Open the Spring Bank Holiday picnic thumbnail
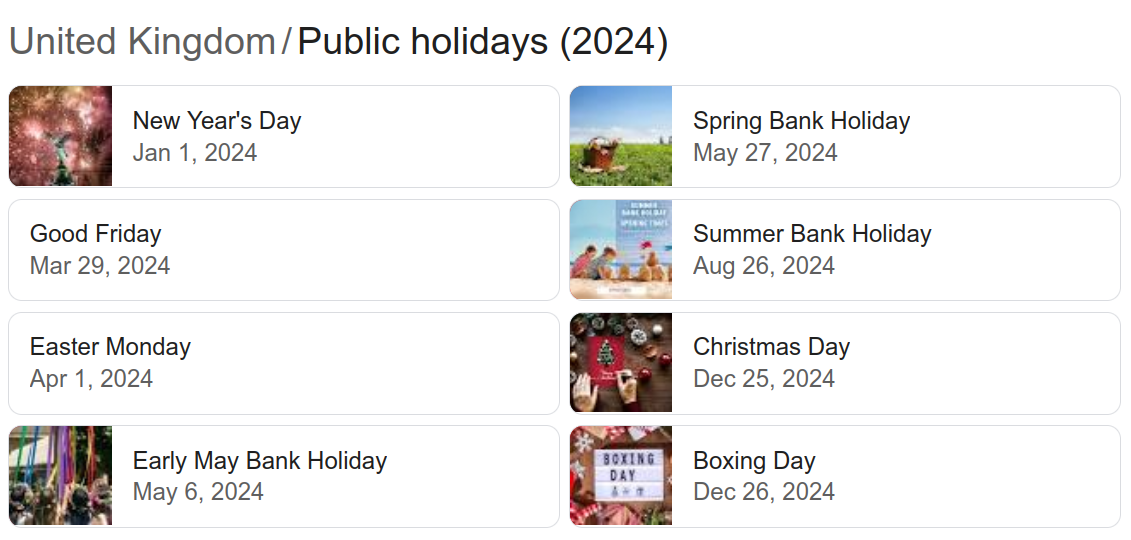The image size is (1131, 540). point(621,136)
